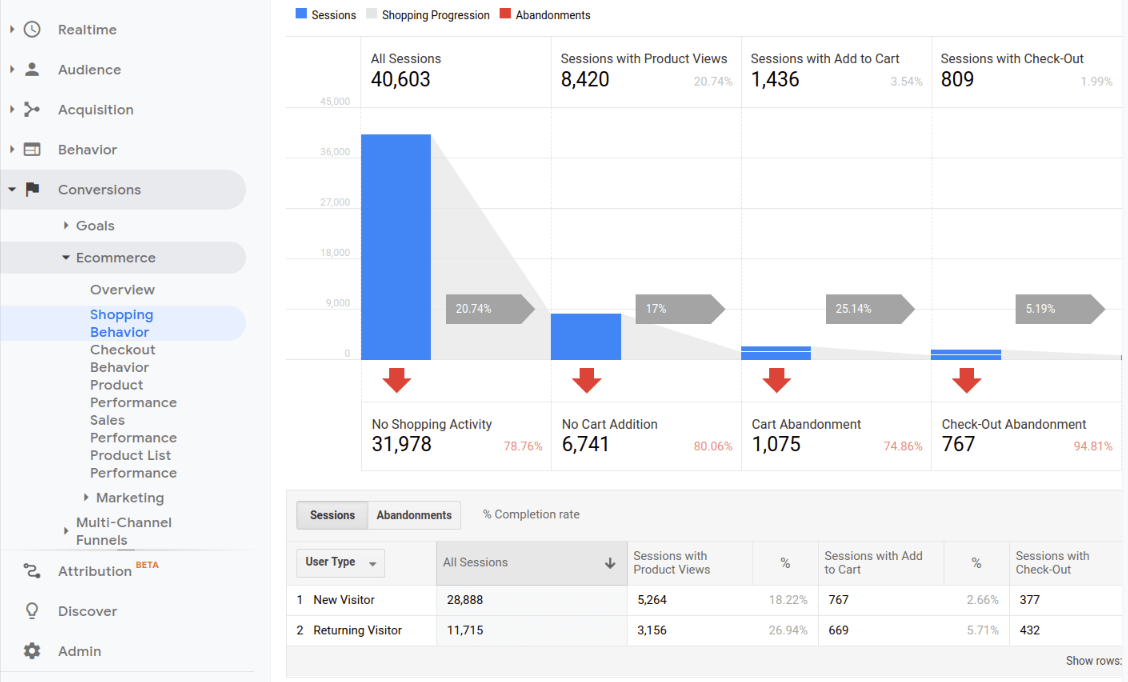Open the User Type dropdown
1128x682 pixels.
(x=341, y=563)
